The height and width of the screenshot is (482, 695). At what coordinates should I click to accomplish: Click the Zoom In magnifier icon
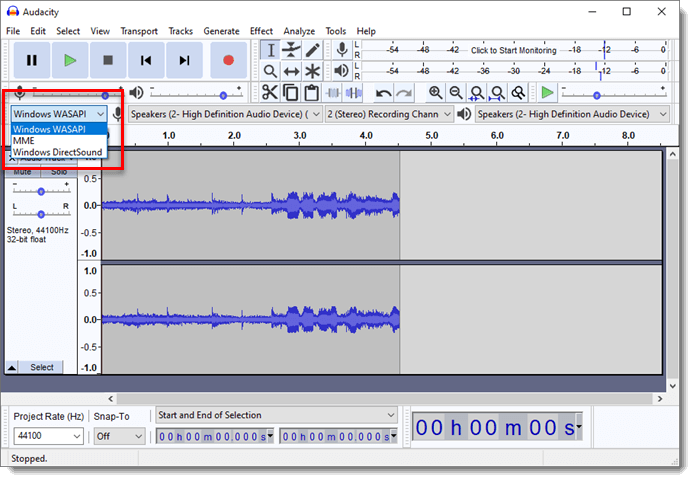(435, 93)
